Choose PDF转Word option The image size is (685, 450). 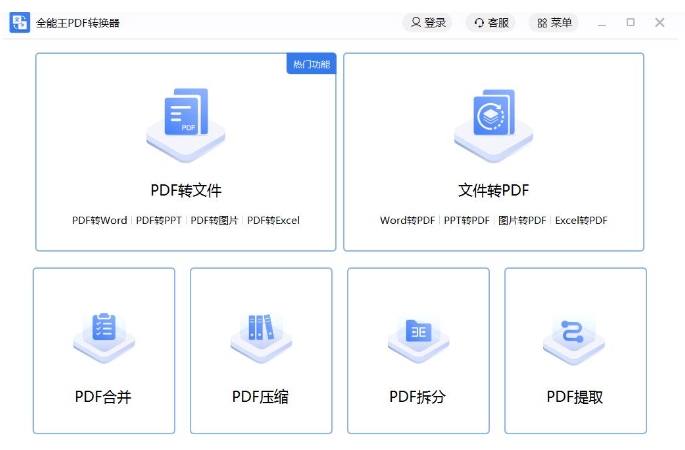(100, 220)
